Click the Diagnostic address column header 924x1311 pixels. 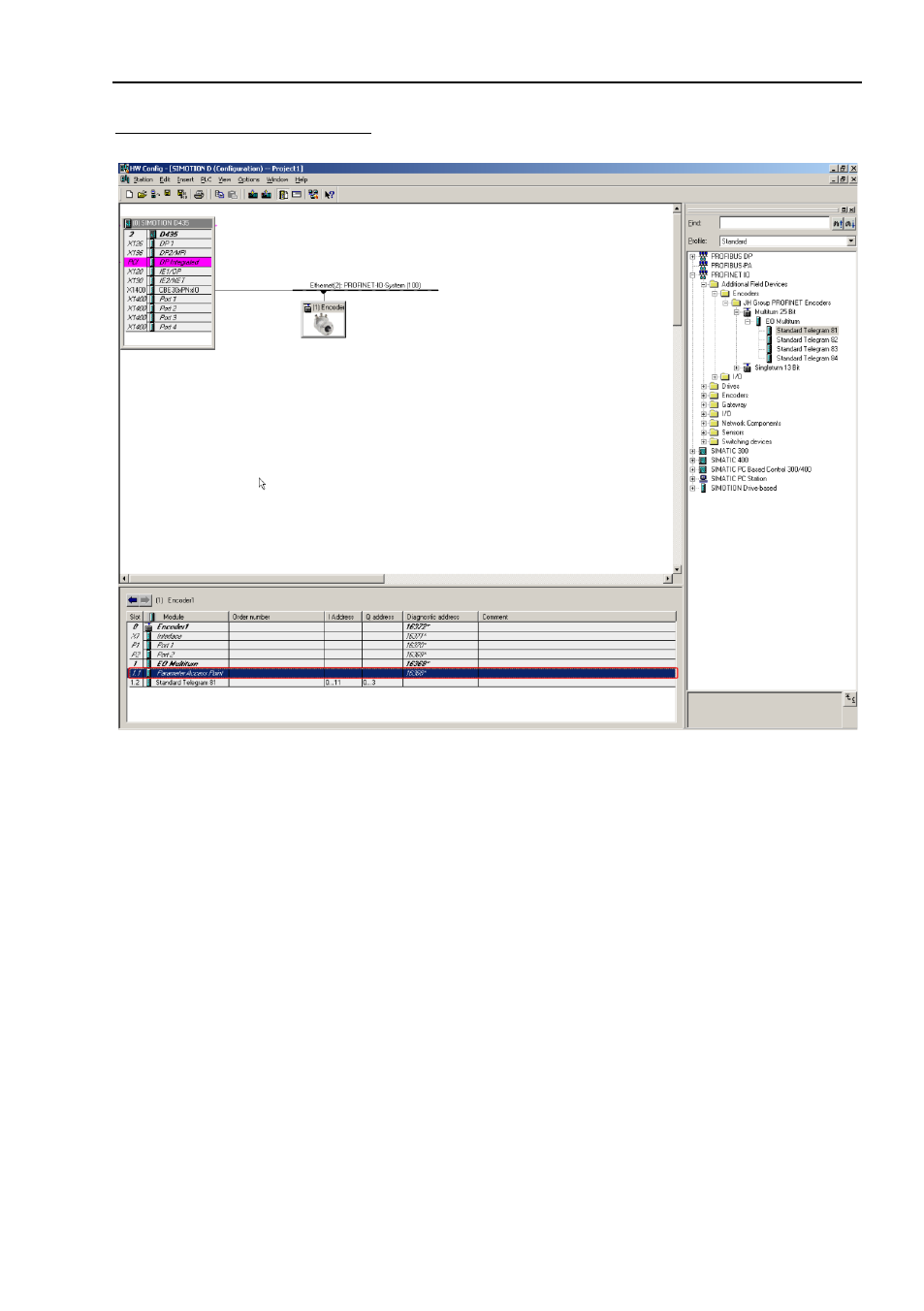tap(440, 617)
